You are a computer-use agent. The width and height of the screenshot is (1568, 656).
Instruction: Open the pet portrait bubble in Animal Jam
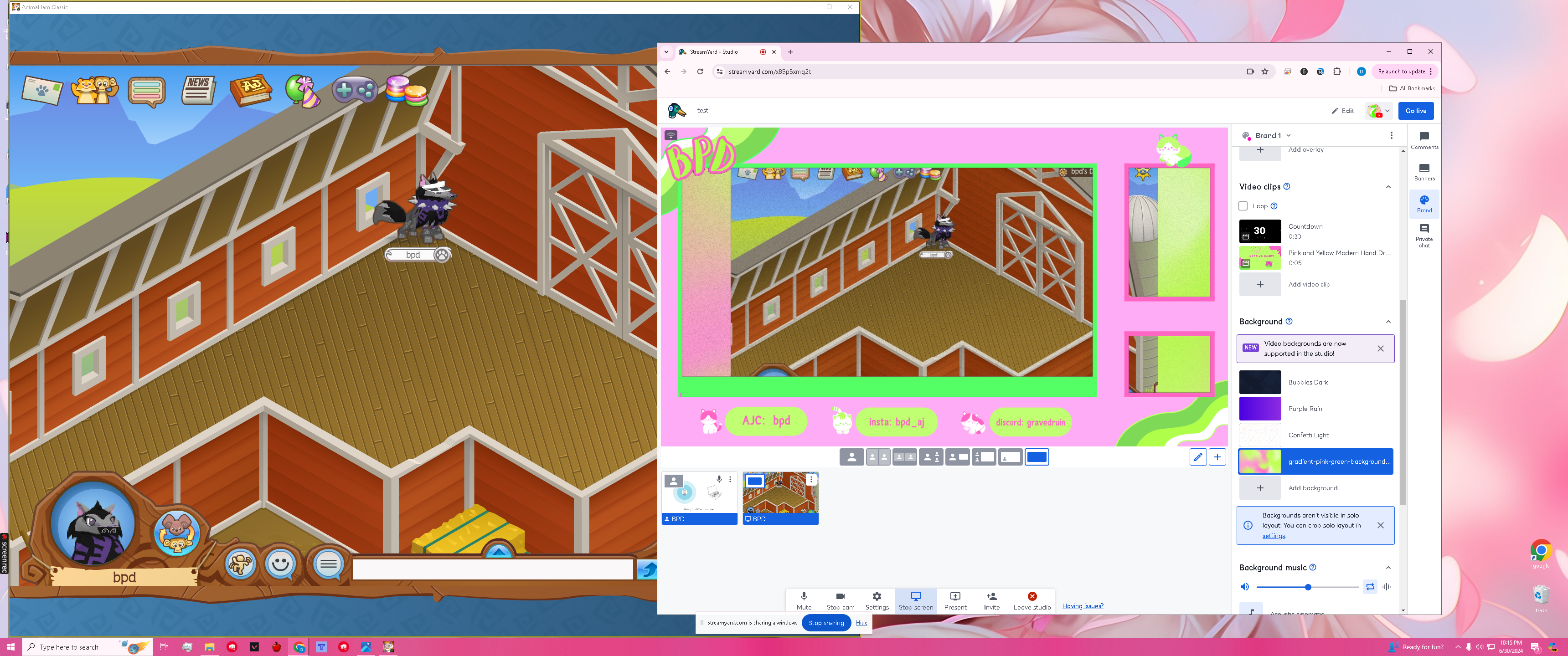pyautogui.click(x=177, y=533)
